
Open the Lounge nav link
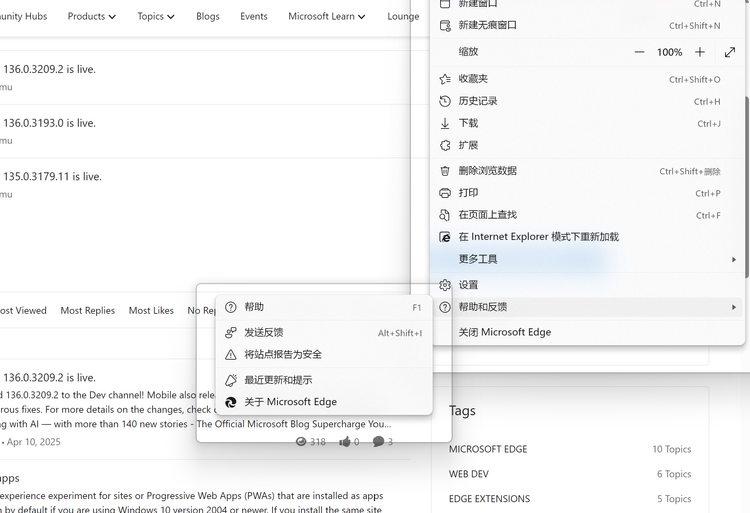(x=403, y=16)
